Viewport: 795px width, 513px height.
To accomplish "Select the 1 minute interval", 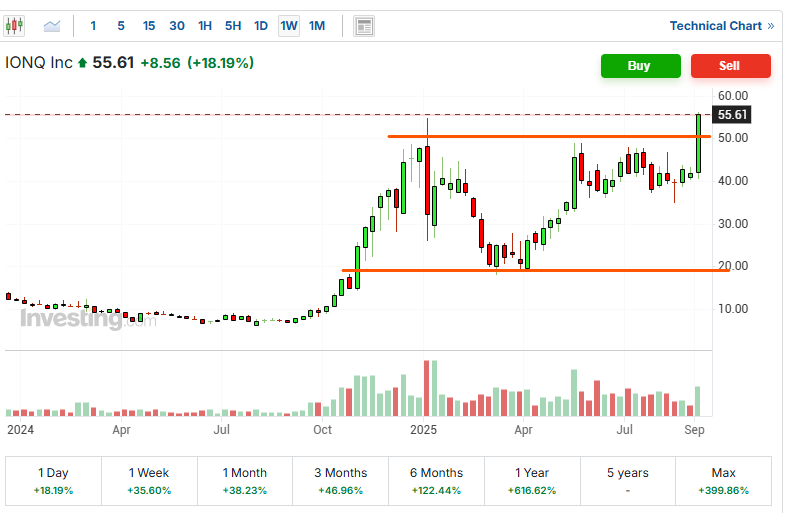I will tap(93, 26).
